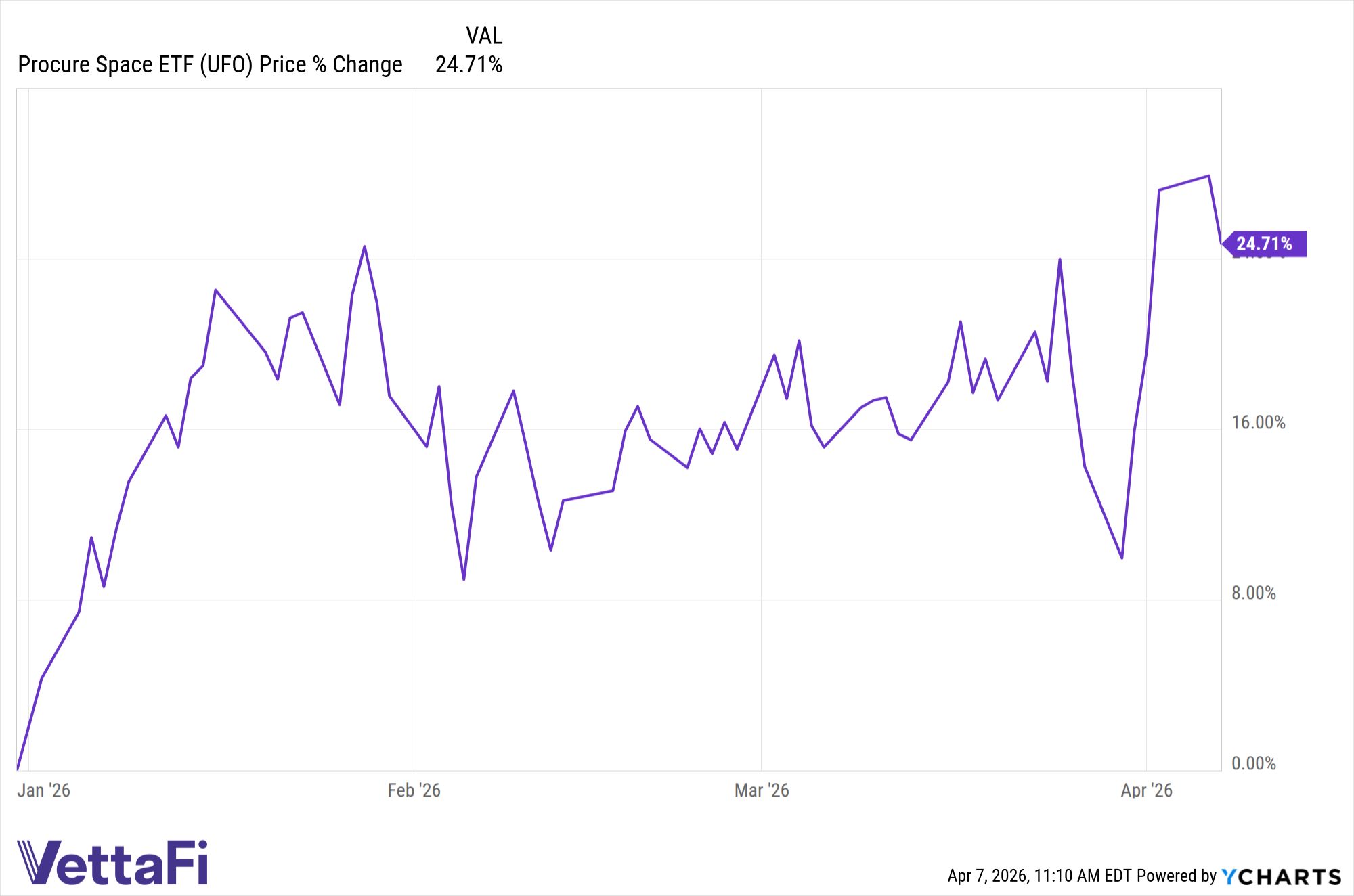Select the Mar '26 axis label
Screen dimensions: 1354x896
tap(762, 790)
